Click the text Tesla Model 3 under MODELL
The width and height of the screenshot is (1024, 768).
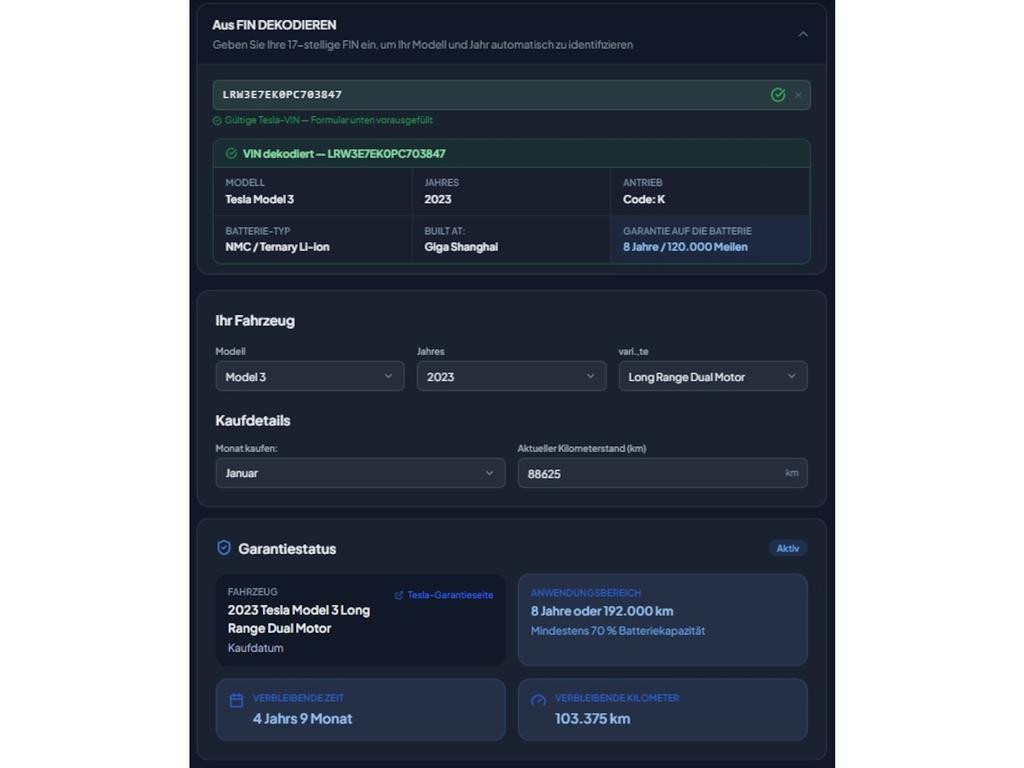pyautogui.click(x=259, y=200)
